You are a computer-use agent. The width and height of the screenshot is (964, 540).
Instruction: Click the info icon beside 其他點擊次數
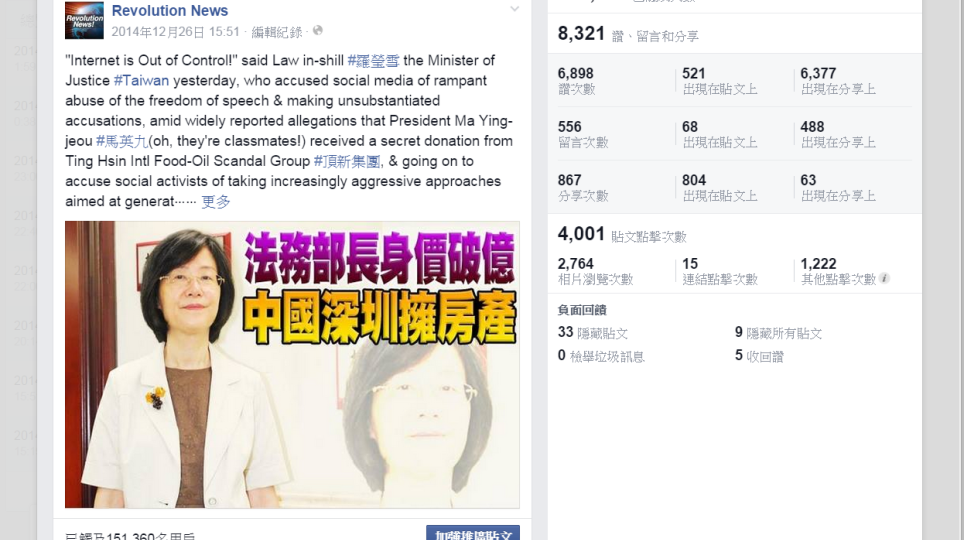coord(884,278)
